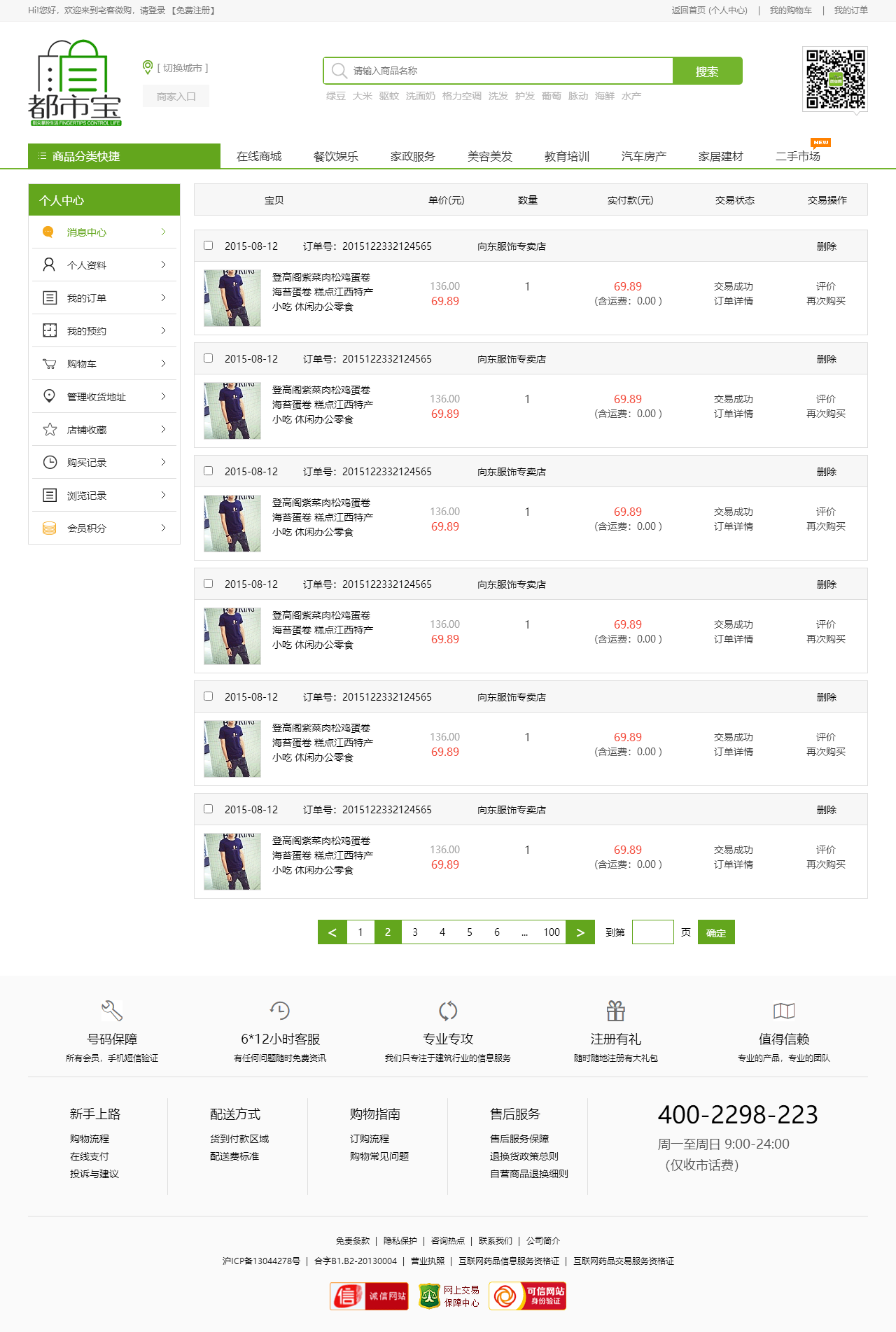Click the QR code image in header
The image size is (896, 1332).
click(834, 79)
